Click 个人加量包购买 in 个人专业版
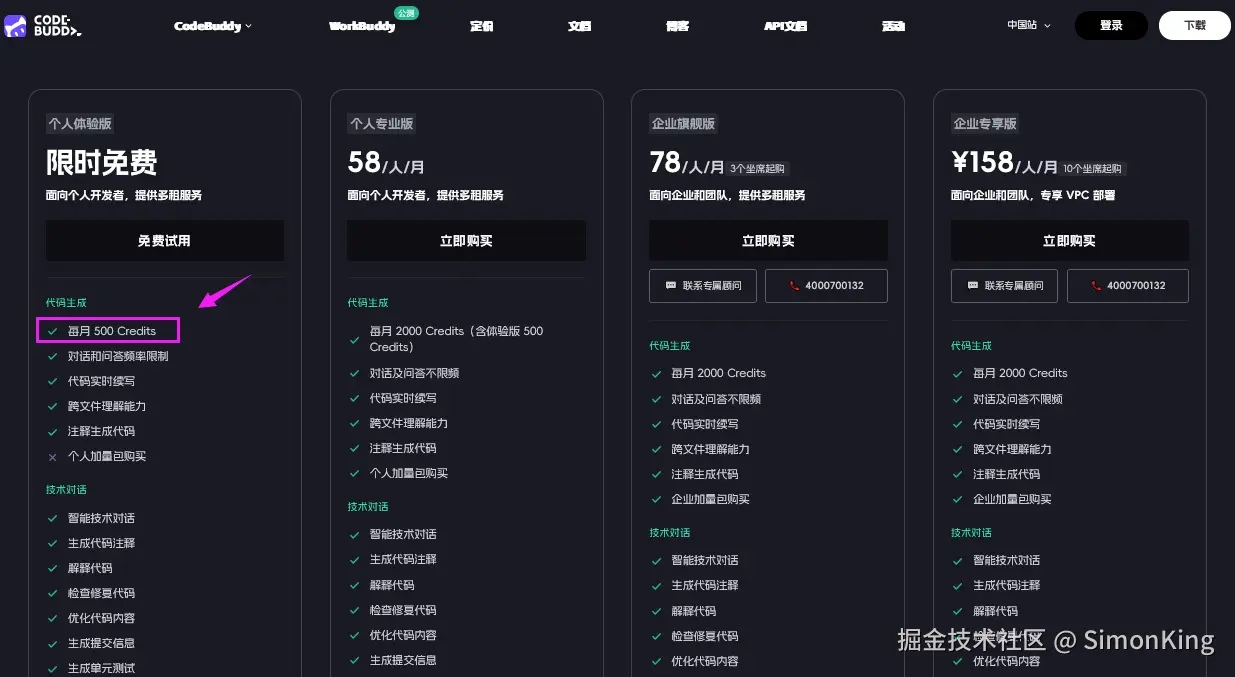The image size is (1235, 677). coord(409,473)
